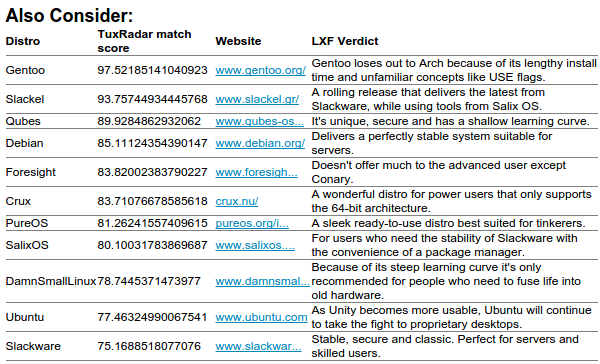Open the SalixOS website link
Screen dimensions: 600x364
[255, 245]
